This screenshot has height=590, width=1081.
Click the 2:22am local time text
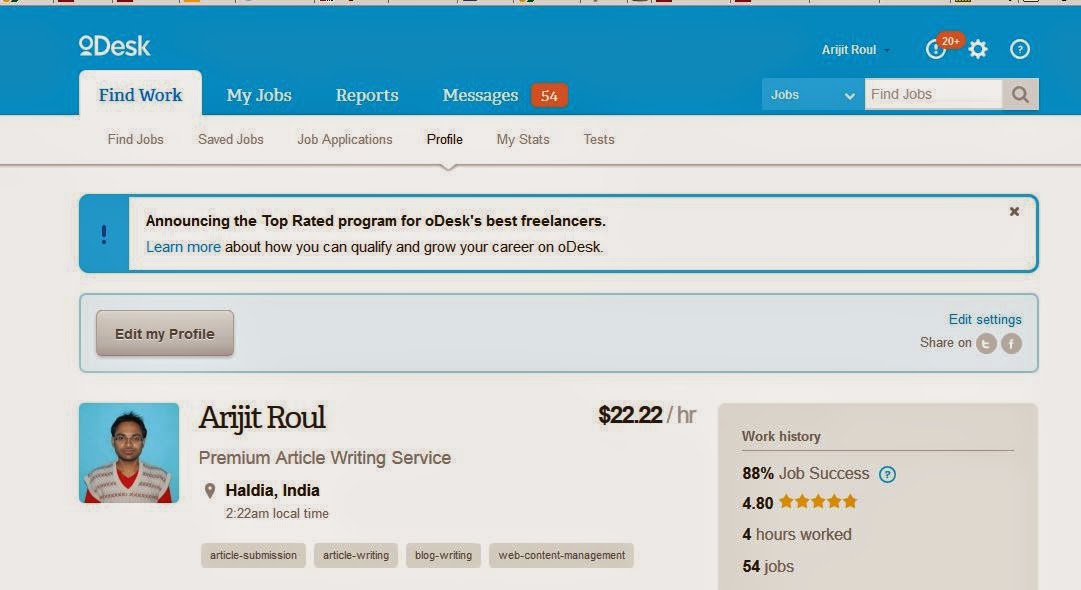coord(277,513)
